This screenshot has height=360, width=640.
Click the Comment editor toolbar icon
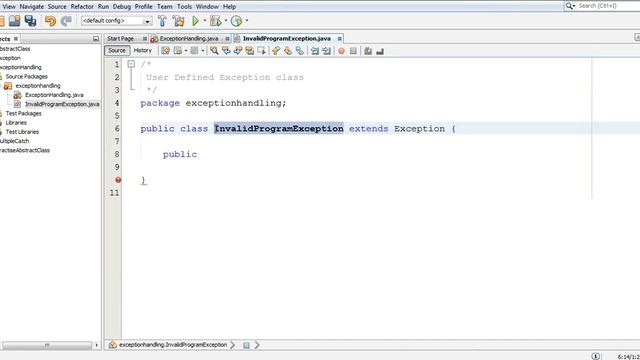pyautogui.click(x=368, y=51)
